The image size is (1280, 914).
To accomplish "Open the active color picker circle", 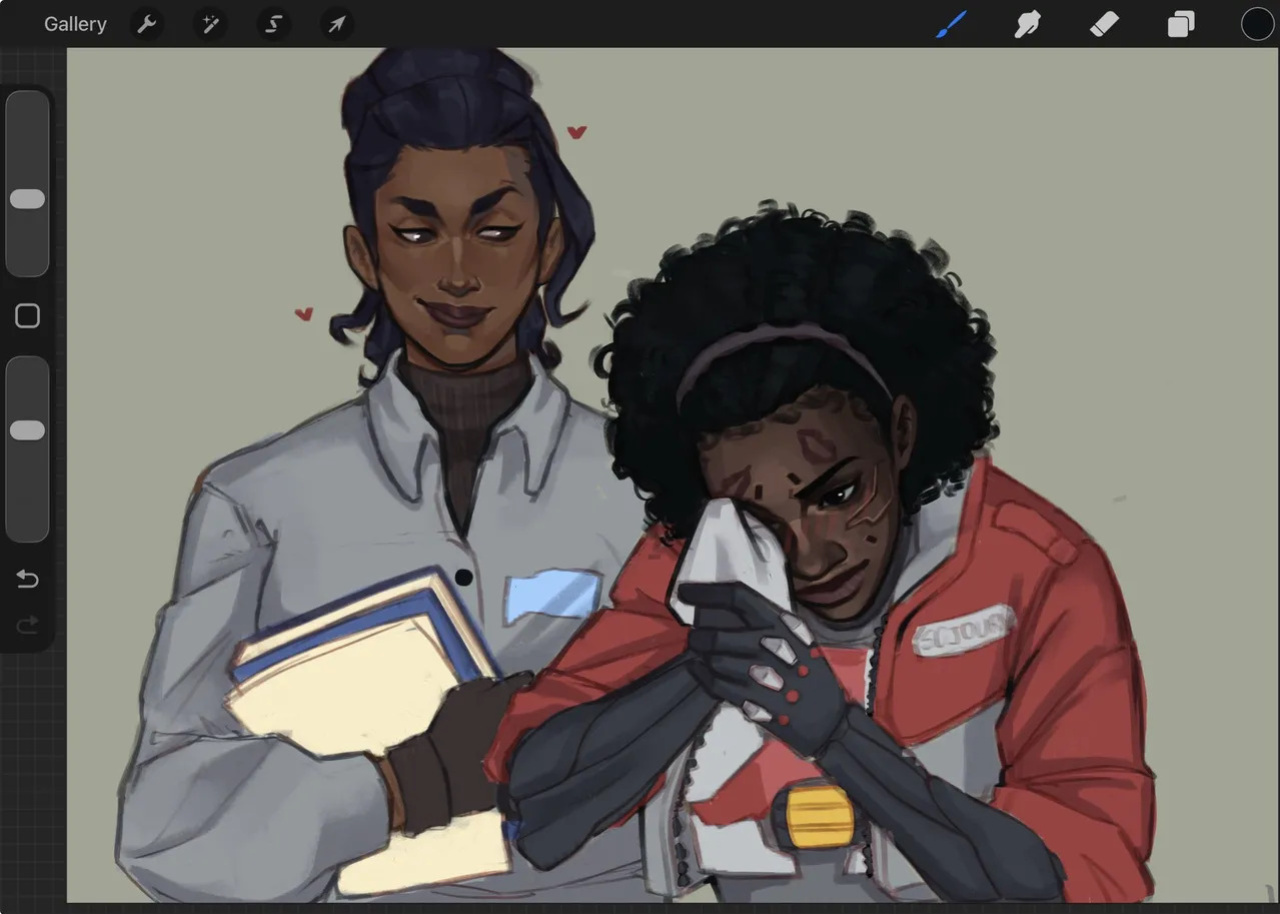I will (x=1257, y=24).
